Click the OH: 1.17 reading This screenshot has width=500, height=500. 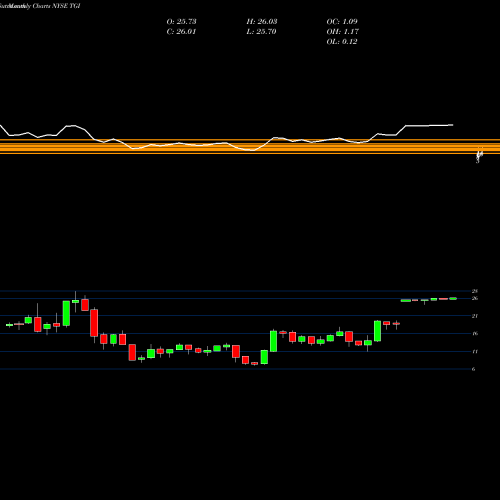[x=342, y=32]
